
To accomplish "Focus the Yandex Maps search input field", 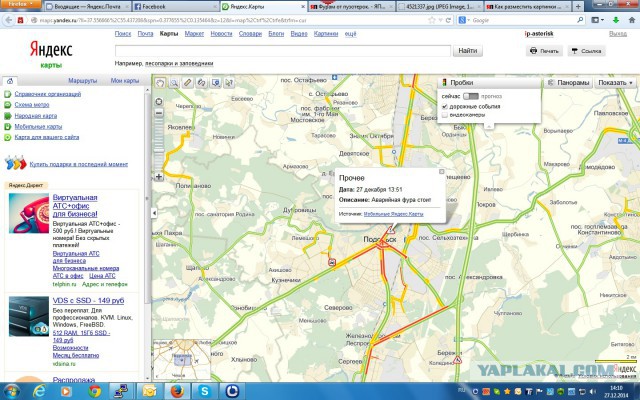I will click(283, 51).
